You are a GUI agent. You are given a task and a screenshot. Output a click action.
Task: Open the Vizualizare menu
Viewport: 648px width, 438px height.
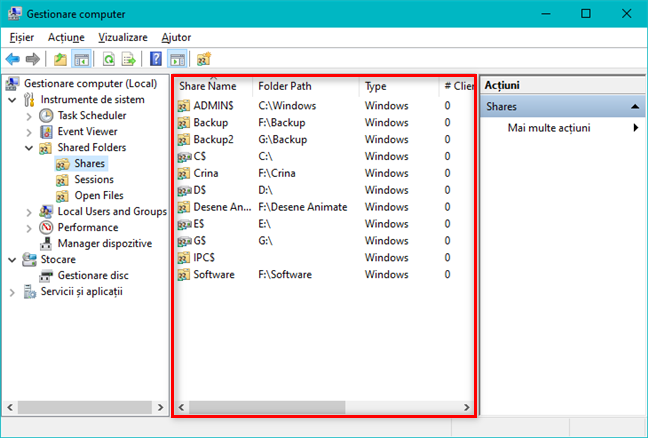[122, 37]
